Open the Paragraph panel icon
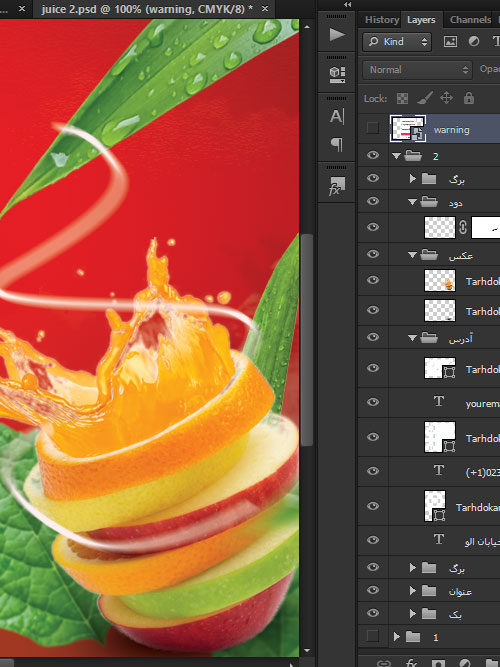500x667 pixels. 337,144
